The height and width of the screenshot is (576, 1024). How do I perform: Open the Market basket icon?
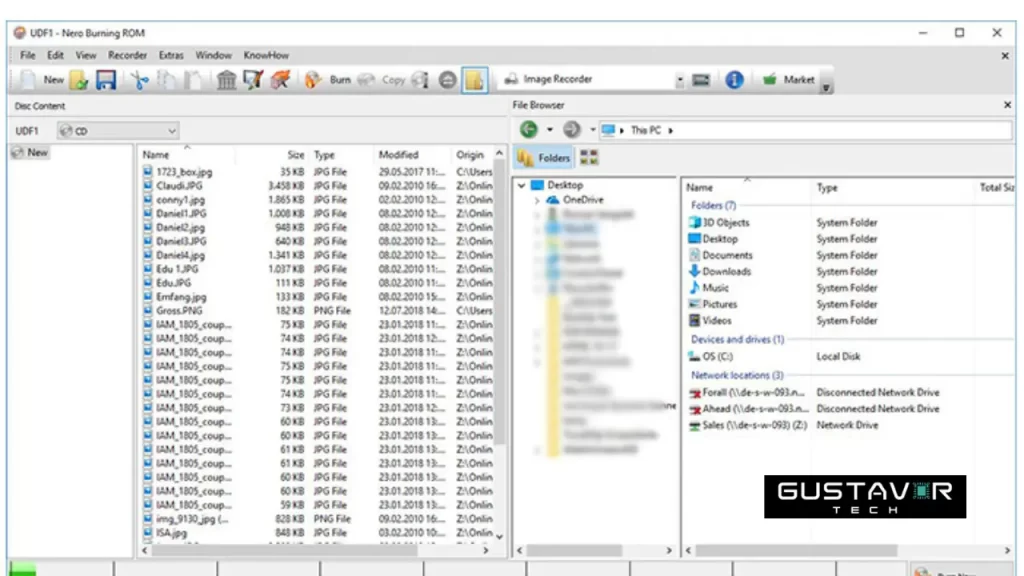point(770,80)
